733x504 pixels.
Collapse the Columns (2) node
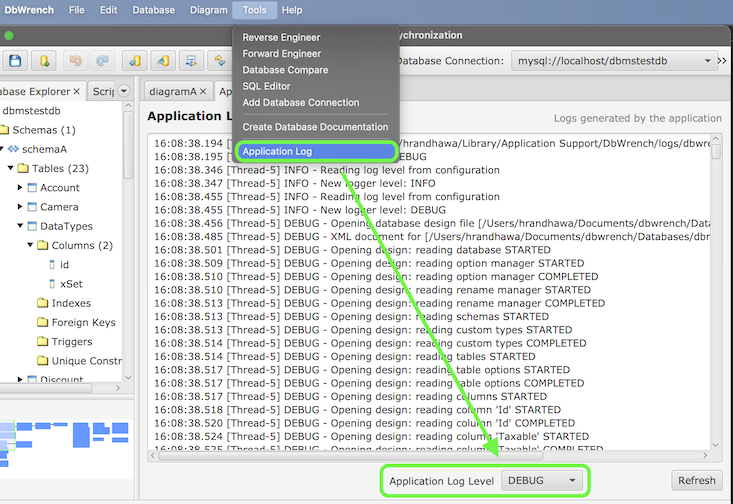pos(30,245)
